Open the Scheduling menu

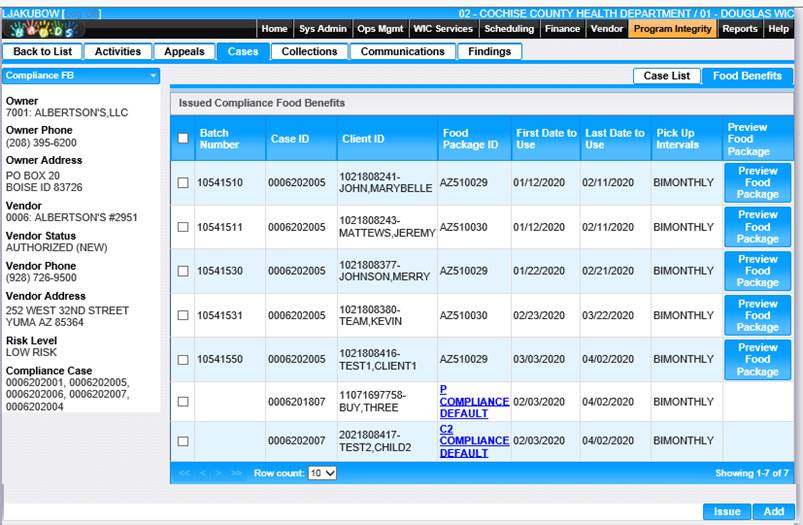click(x=509, y=29)
